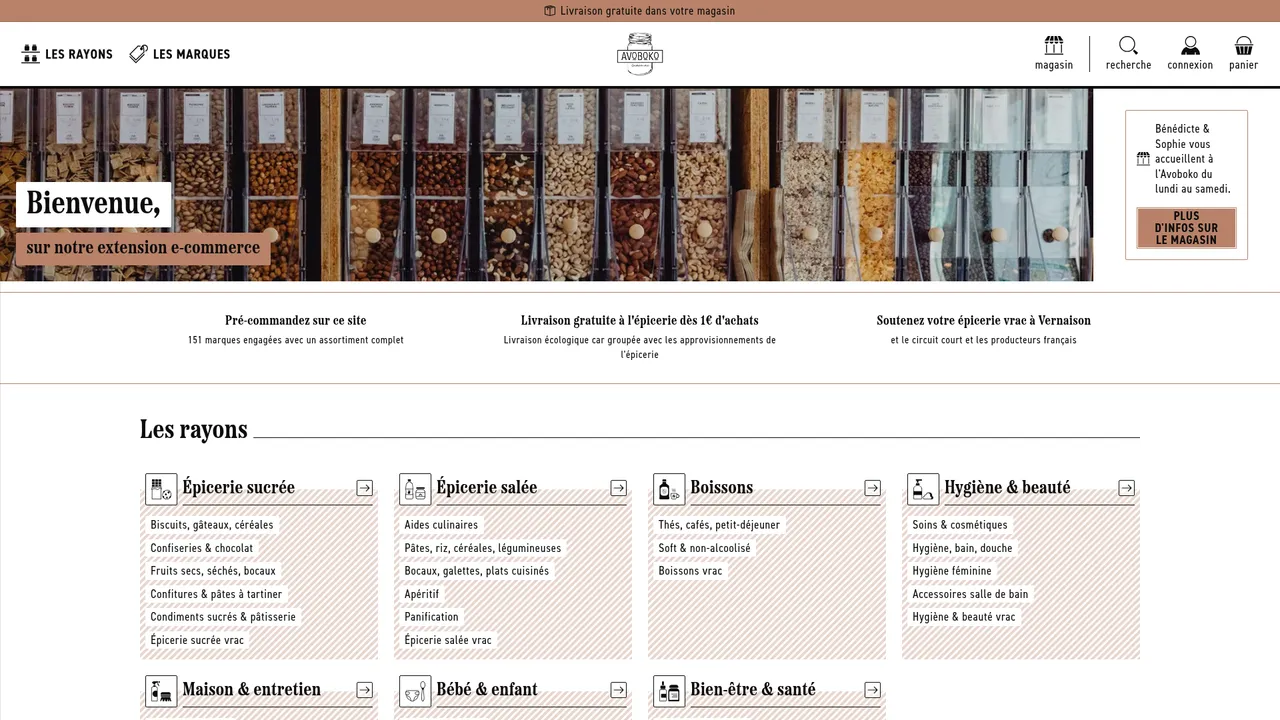The width and height of the screenshot is (1280, 720).
Task: Click the Bébé & enfant category icon
Action: pos(415,691)
